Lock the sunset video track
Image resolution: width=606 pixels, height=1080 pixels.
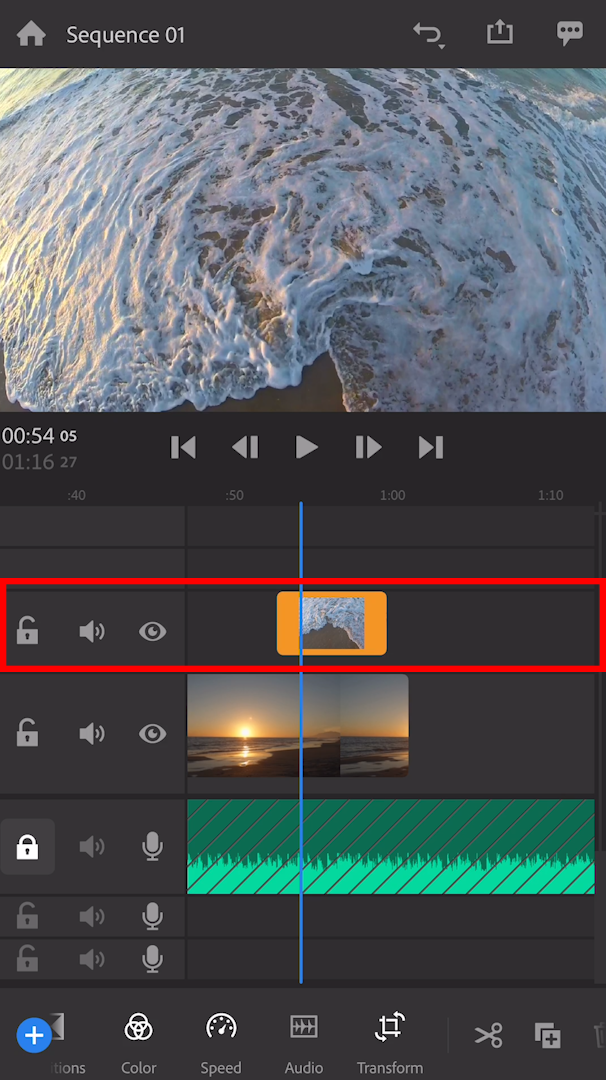[x=28, y=733]
